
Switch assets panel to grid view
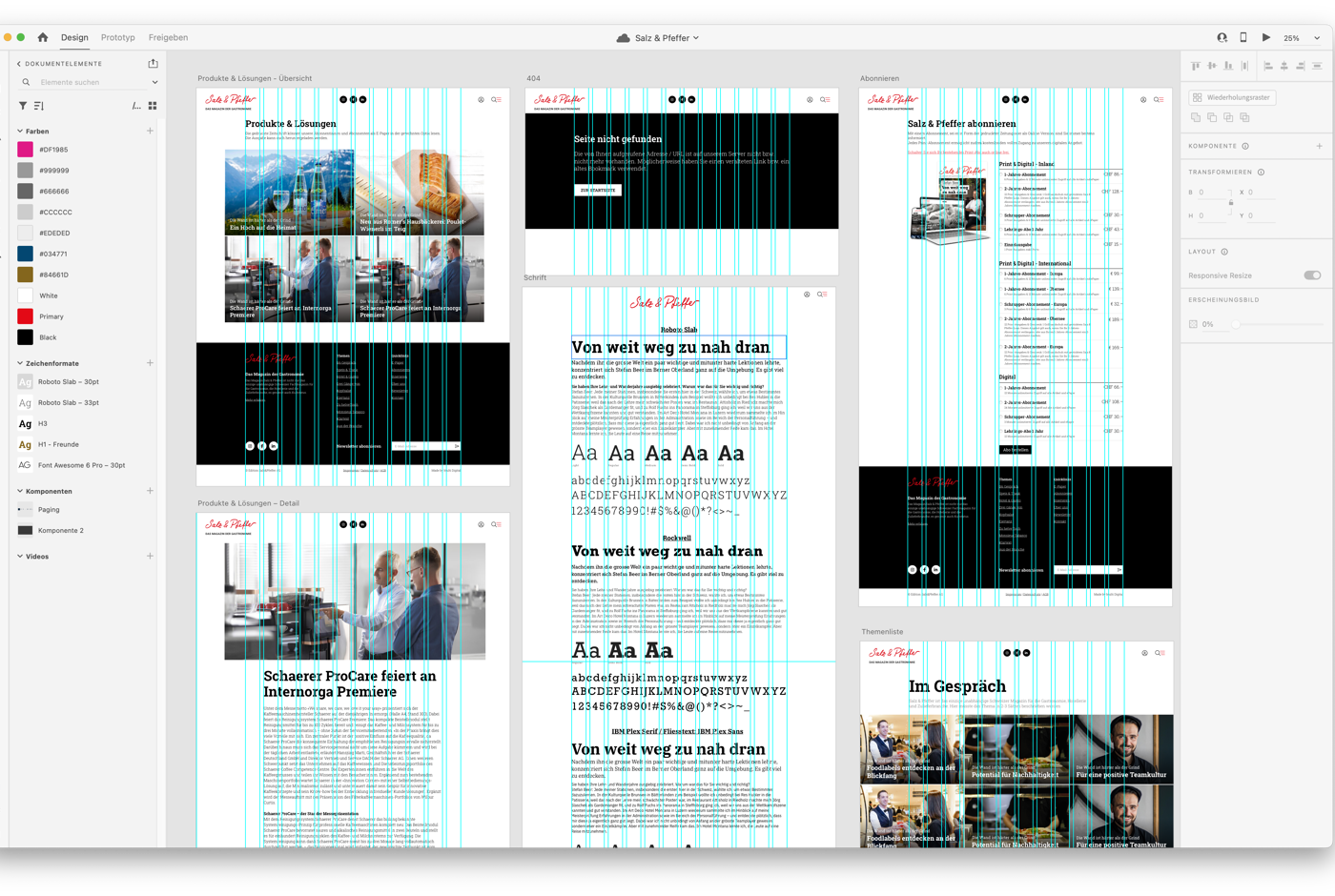click(x=153, y=106)
